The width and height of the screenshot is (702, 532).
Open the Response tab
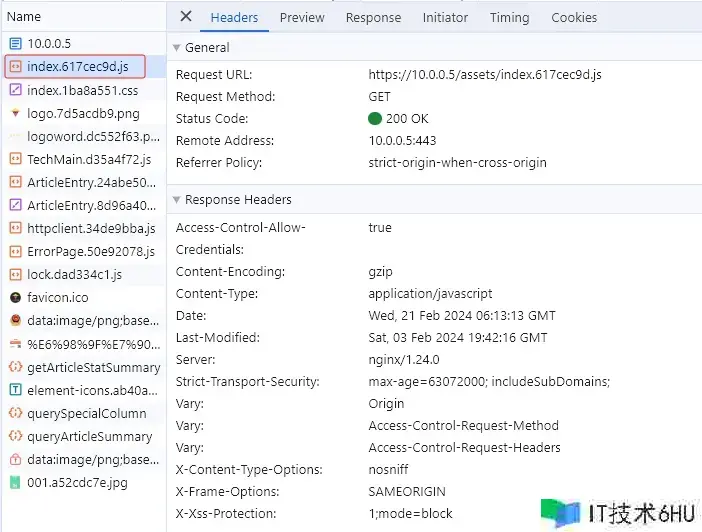(x=373, y=17)
